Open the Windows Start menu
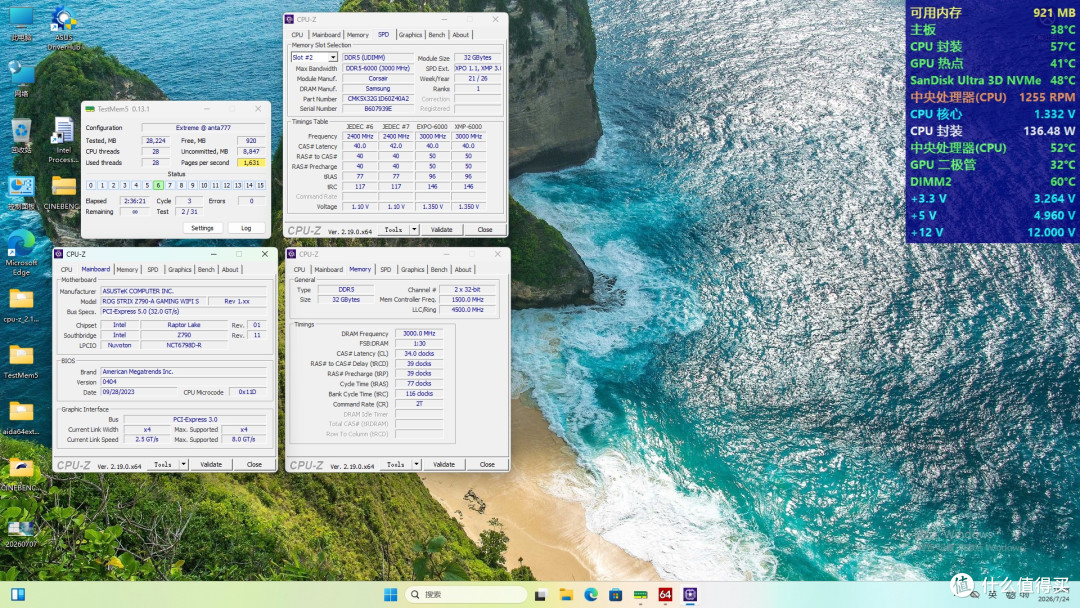 (391, 594)
